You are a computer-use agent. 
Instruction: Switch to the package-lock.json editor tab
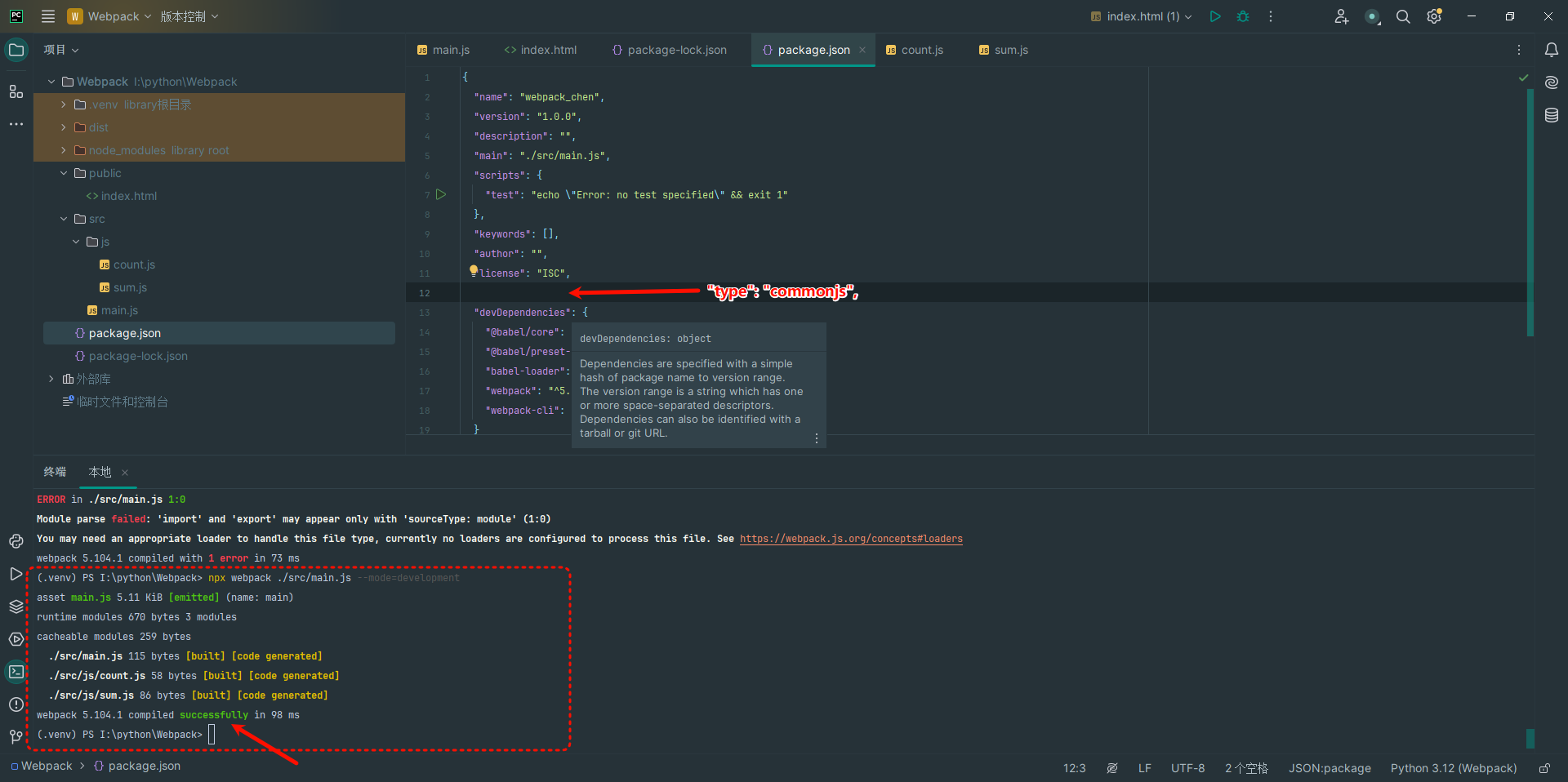(x=670, y=50)
